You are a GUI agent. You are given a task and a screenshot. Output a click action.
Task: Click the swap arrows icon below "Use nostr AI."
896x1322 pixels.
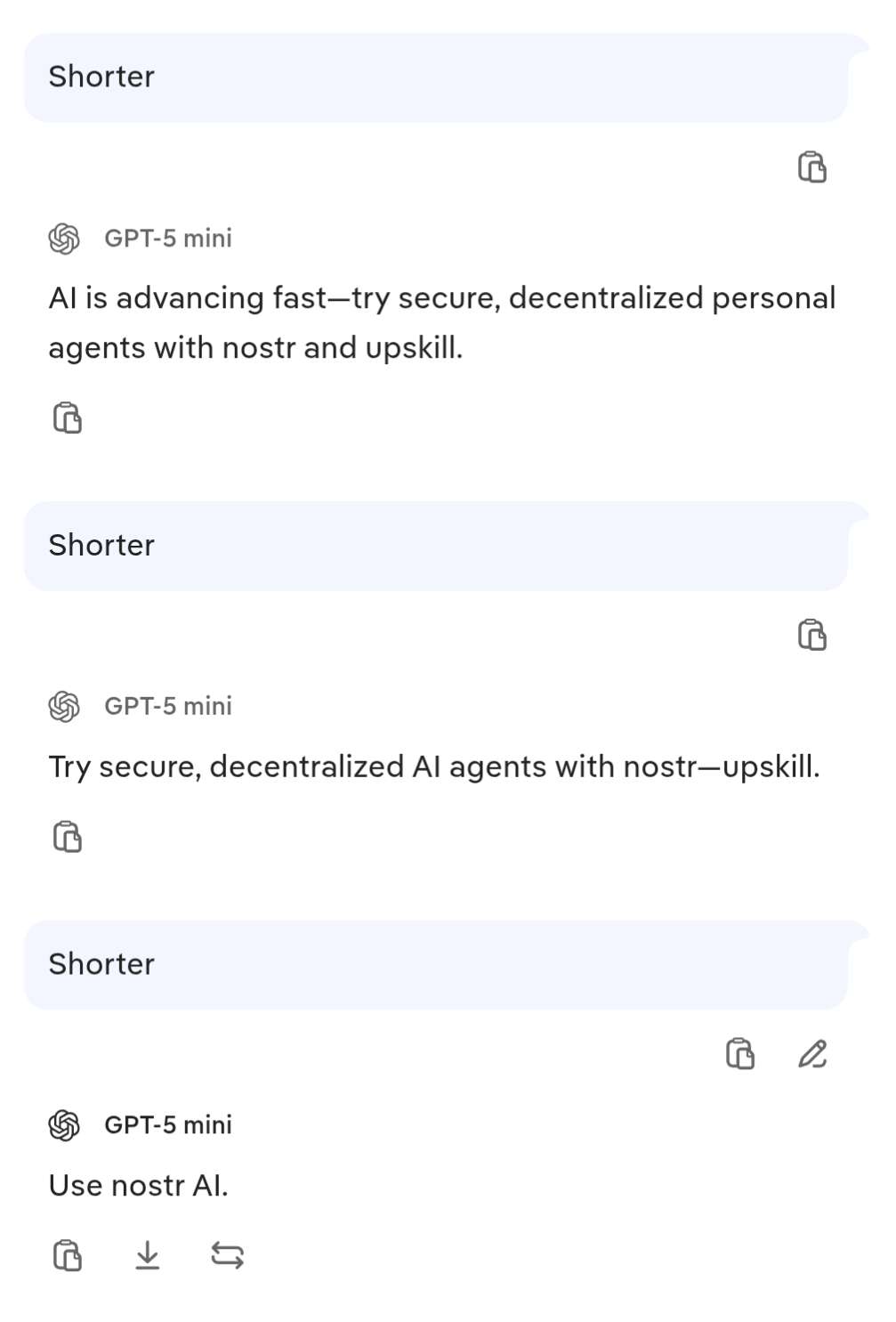pyautogui.click(x=227, y=1255)
